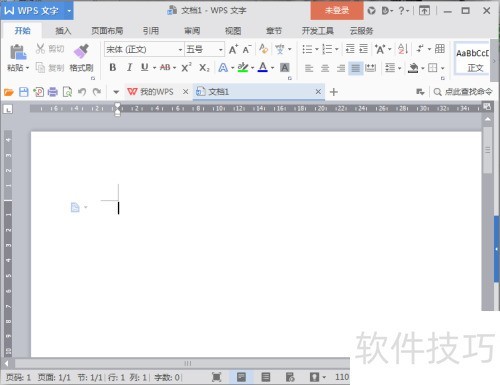
Task: Switch to the 插入 ribbon tab
Action: [63, 31]
